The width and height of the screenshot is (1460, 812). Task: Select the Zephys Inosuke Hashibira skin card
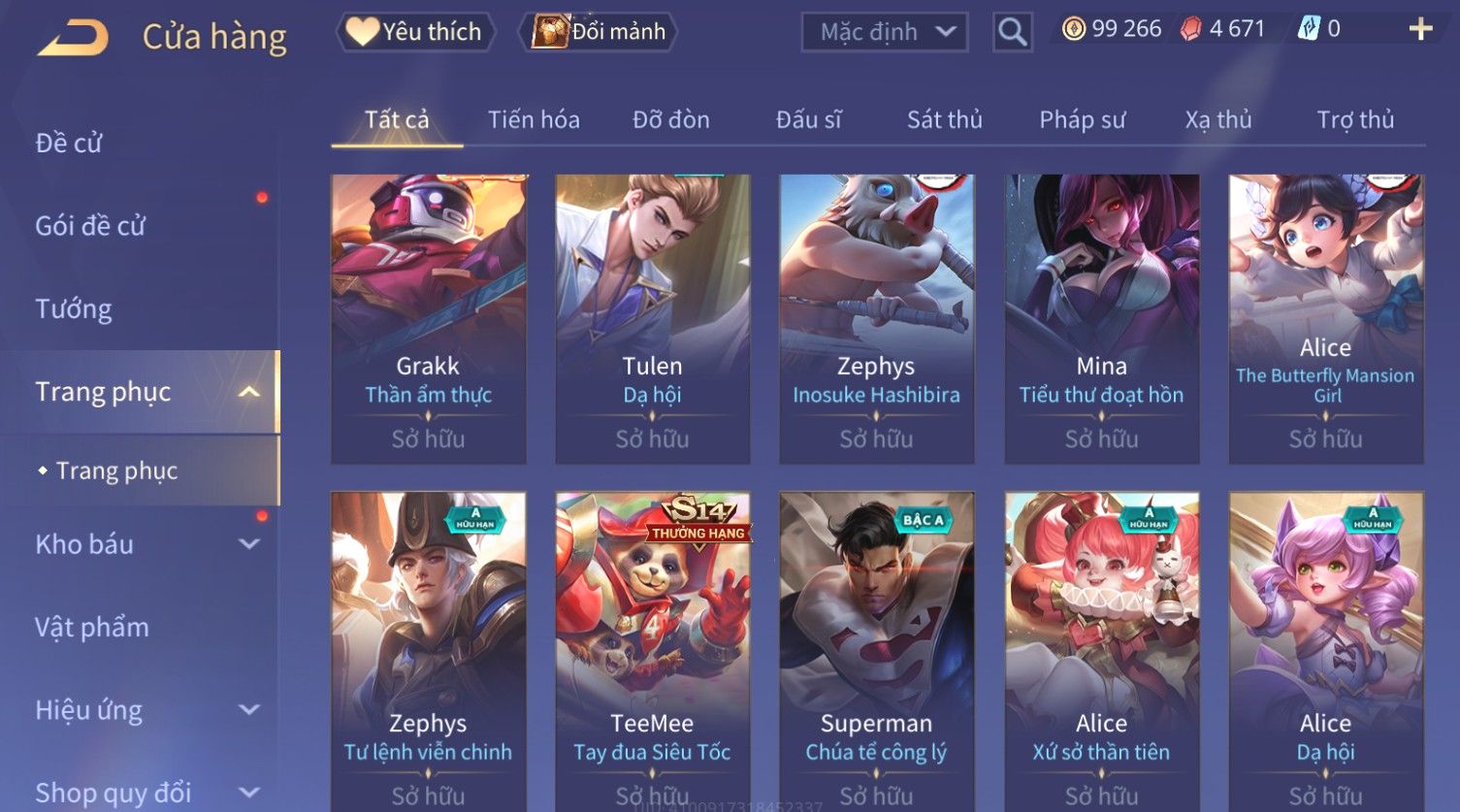(877, 319)
